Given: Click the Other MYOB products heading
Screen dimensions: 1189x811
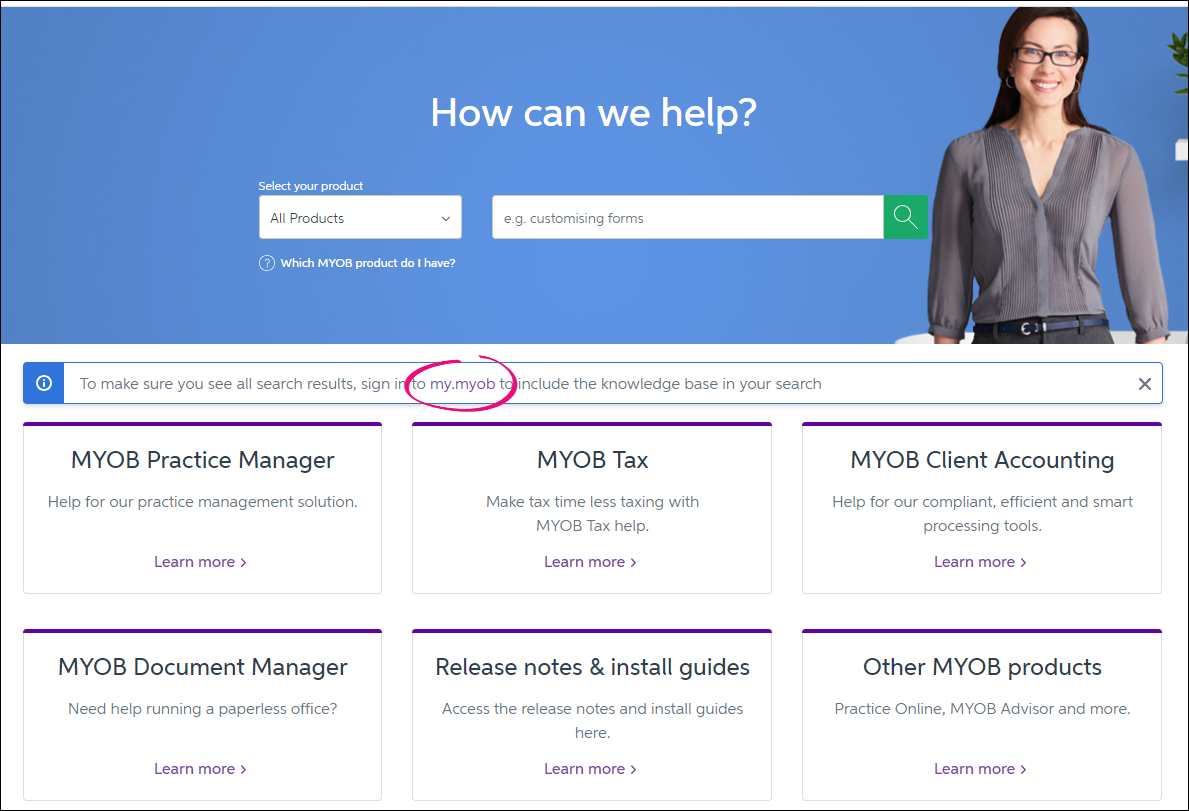Looking at the screenshot, I should (x=982, y=667).
